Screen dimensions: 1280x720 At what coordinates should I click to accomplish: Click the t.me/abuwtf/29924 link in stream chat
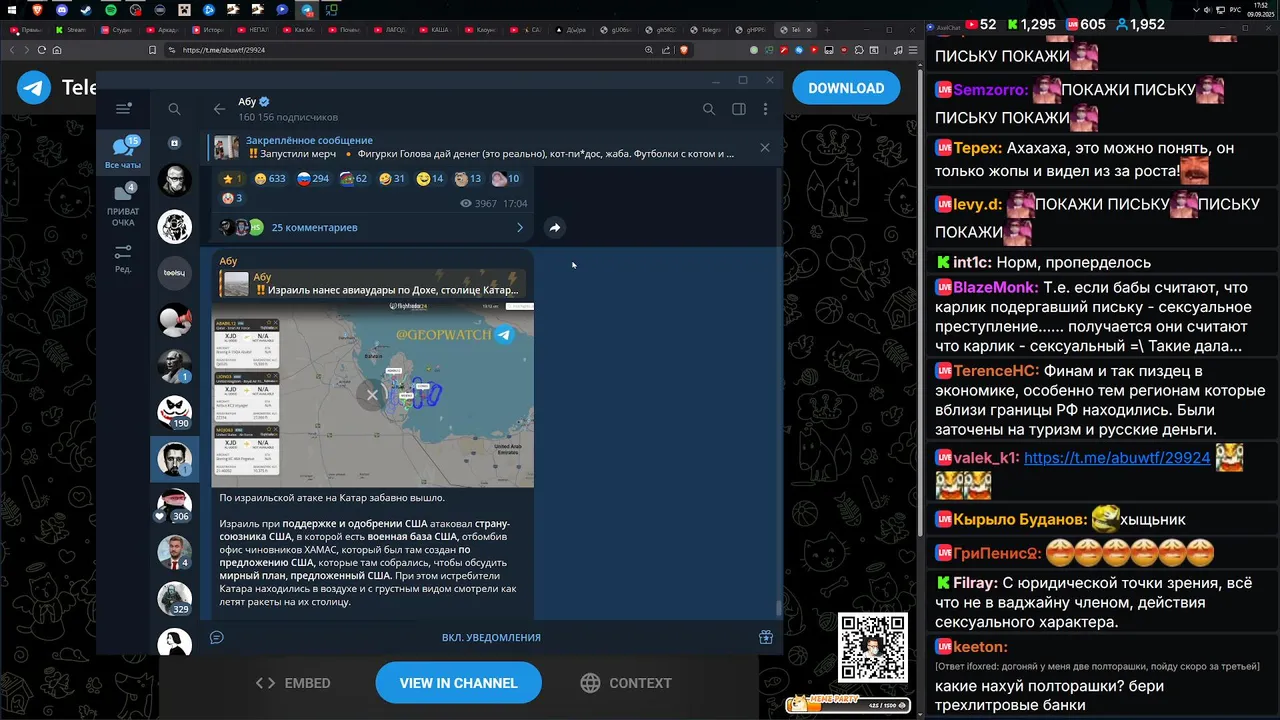pyautogui.click(x=1117, y=458)
